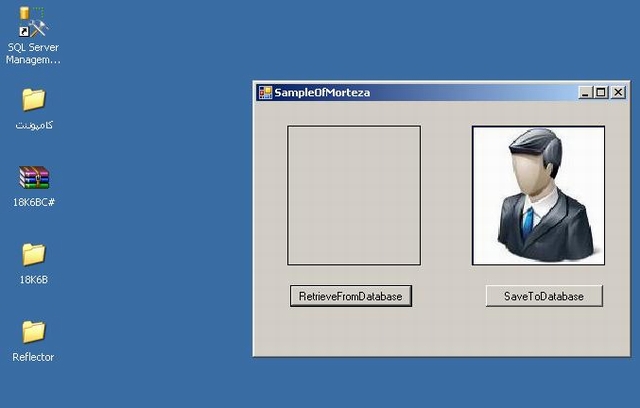
Task: Click the Reflector label text
Action: [33, 357]
